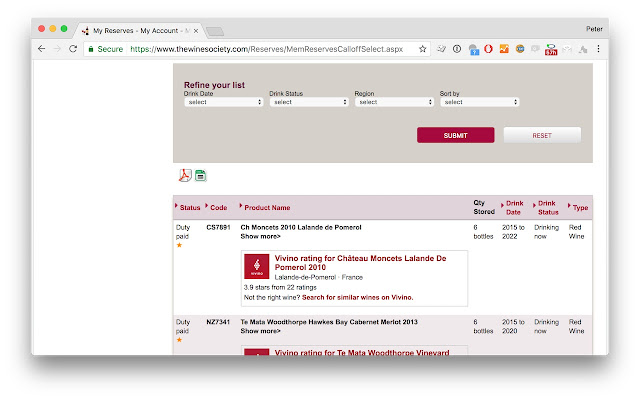This screenshot has height=400, width=640.
Task: Sort table by Drink Date column header
Action: click(514, 207)
